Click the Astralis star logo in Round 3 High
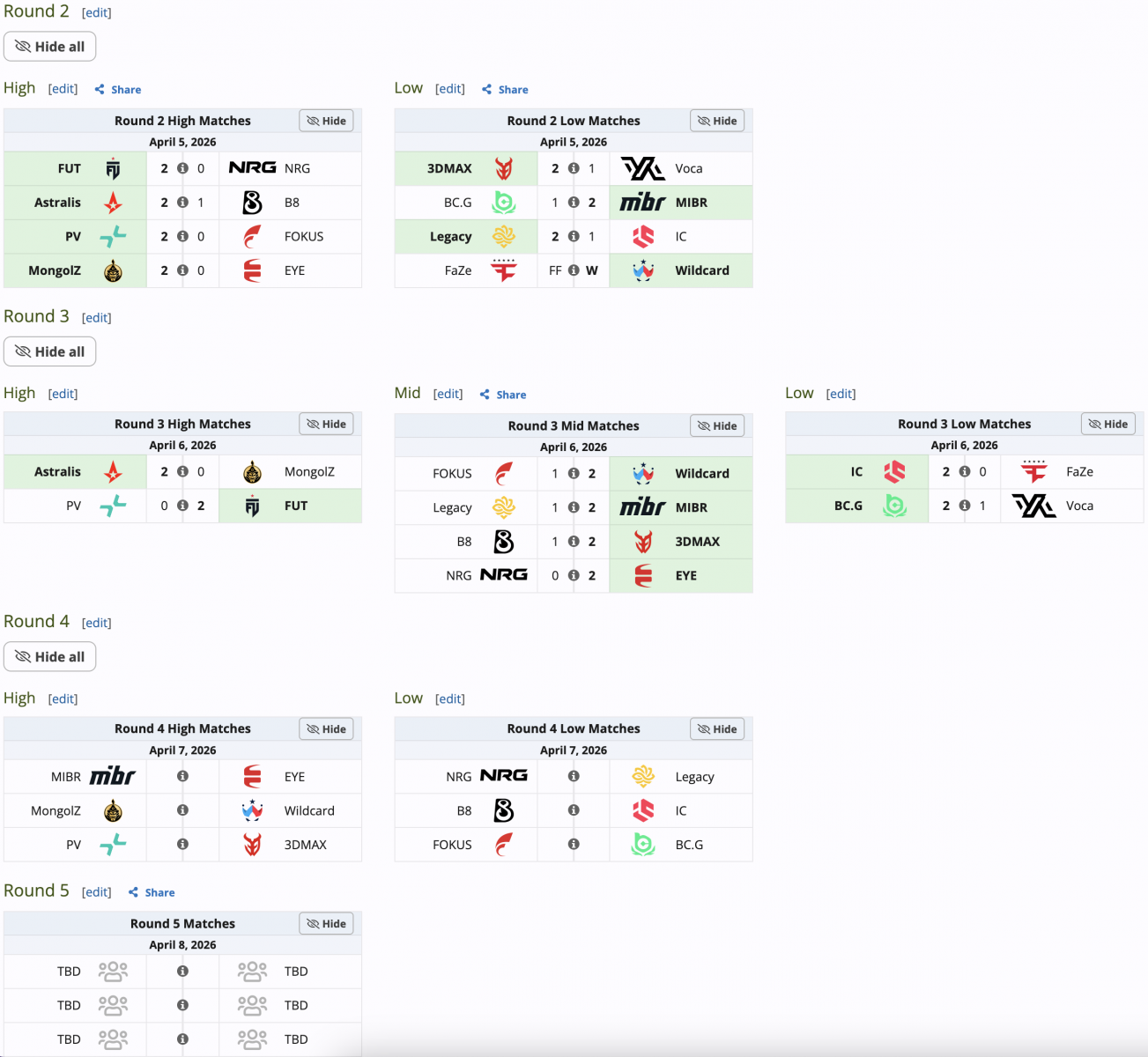1148x1057 pixels. (113, 472)
